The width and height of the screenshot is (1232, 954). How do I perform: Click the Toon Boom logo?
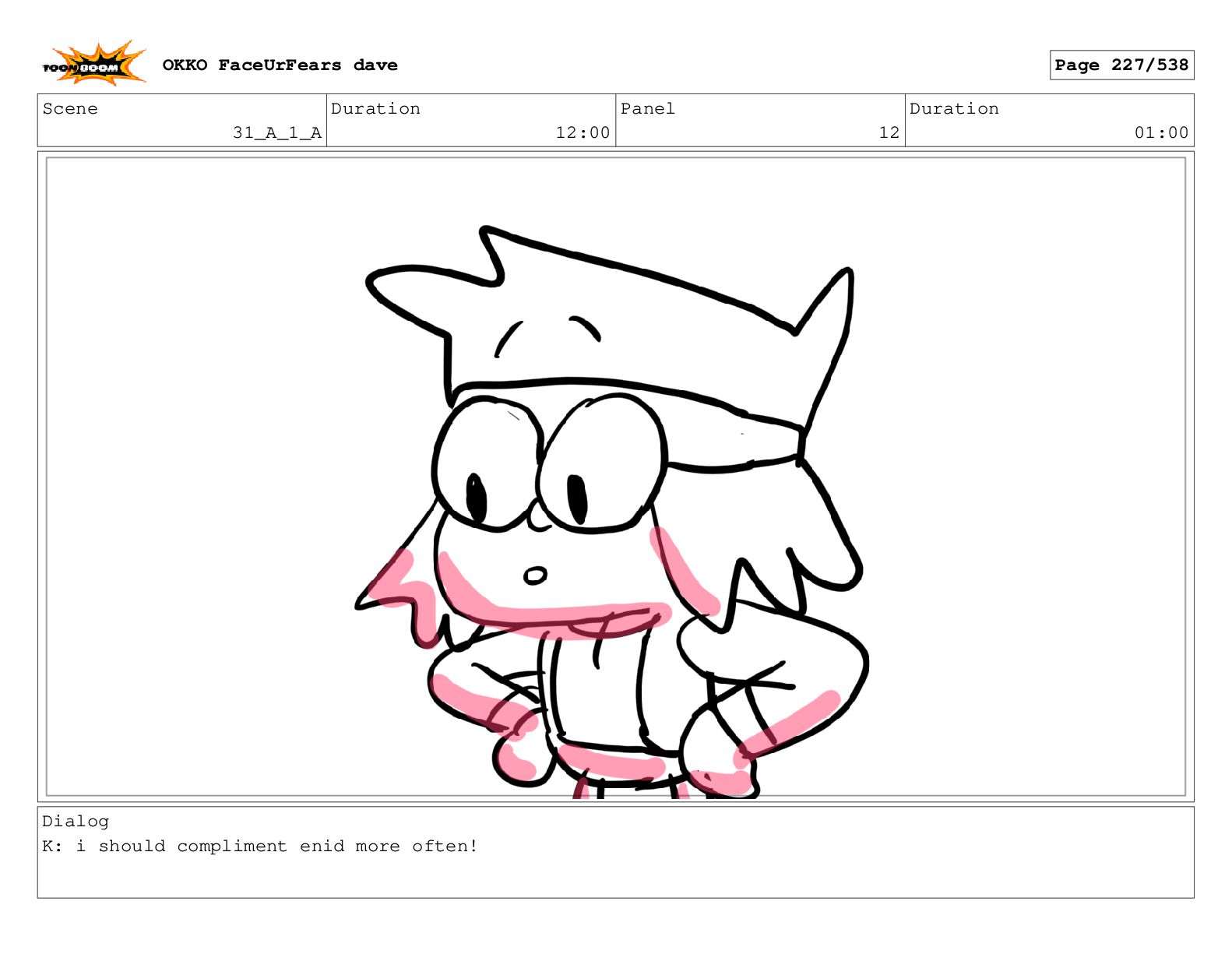point(94,64)
